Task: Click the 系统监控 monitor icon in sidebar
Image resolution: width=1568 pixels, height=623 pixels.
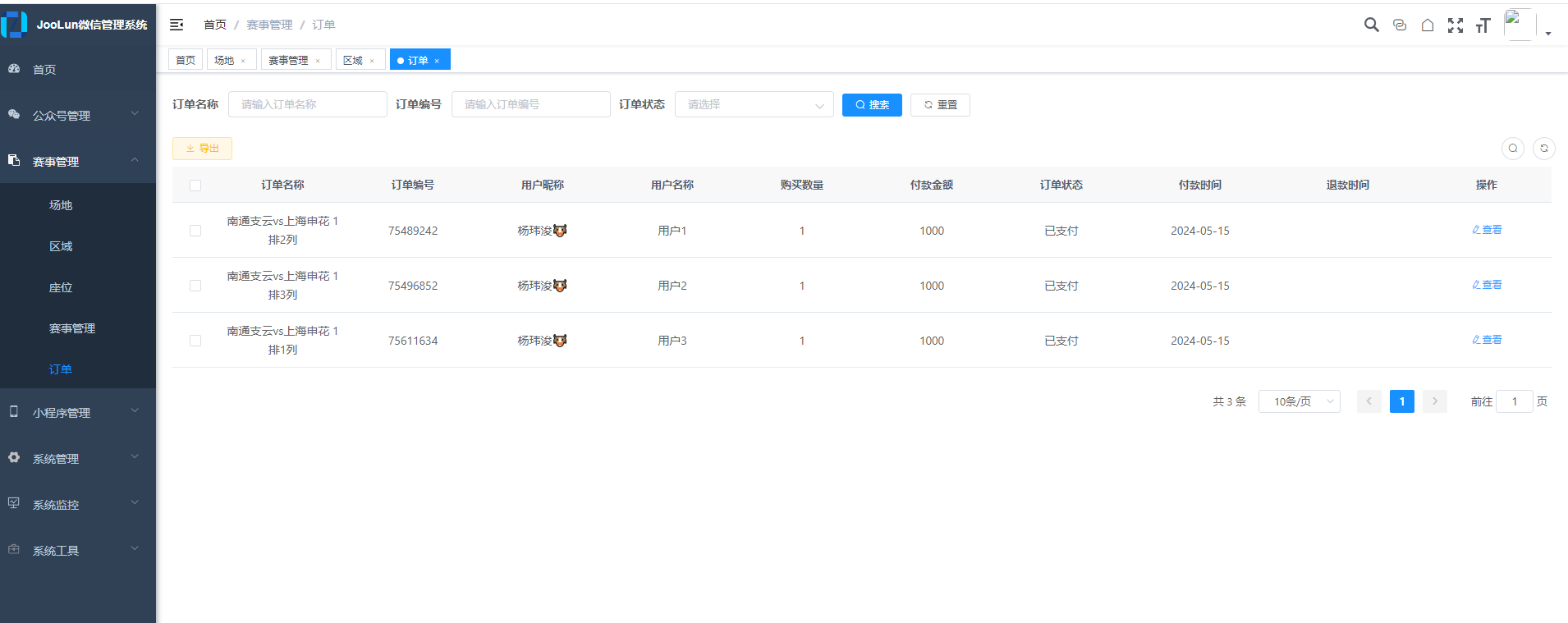Action: point(14,503)
